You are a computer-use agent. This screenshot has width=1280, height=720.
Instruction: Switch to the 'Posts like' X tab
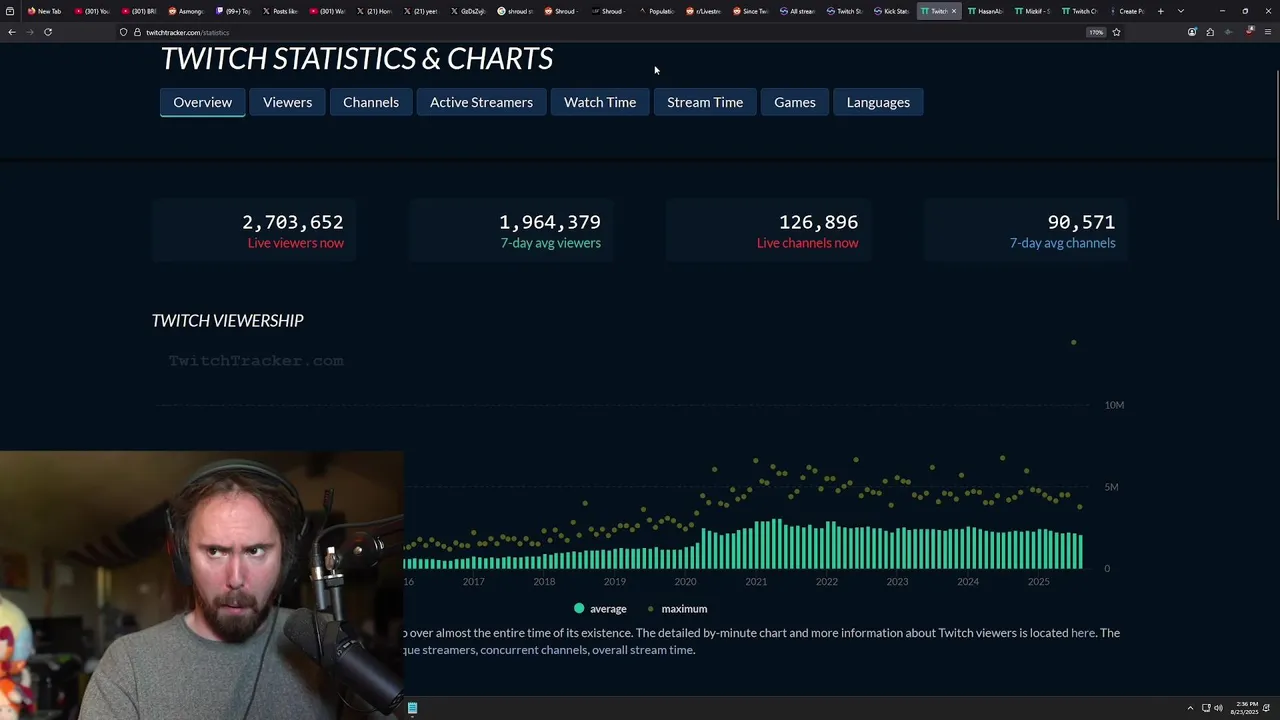[281, 11]
